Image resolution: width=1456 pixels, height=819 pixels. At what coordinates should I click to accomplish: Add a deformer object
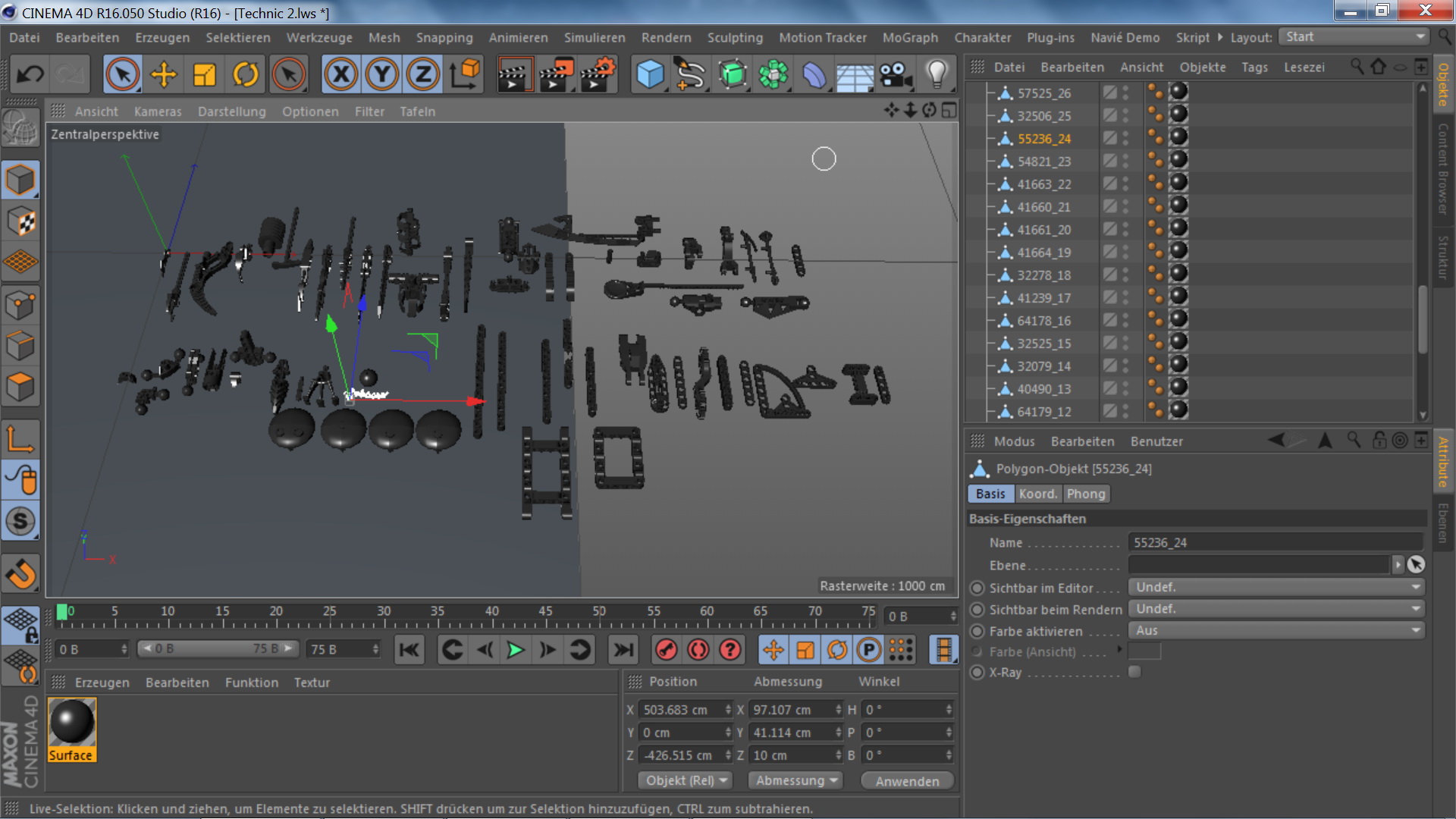(x=814, y=74)
